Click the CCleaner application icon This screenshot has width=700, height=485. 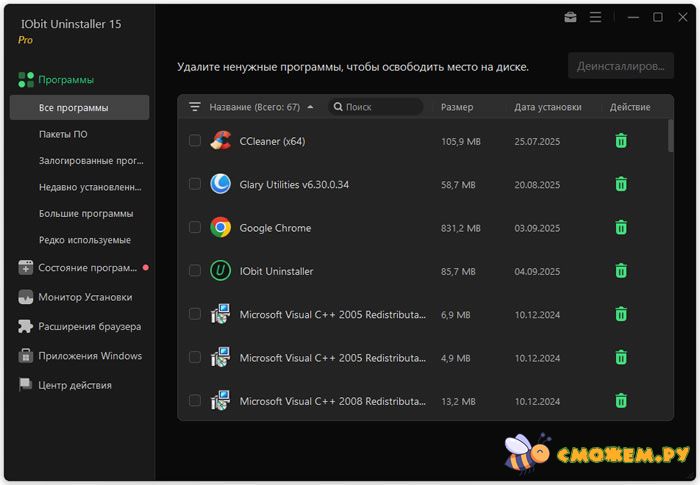(221, 140)
